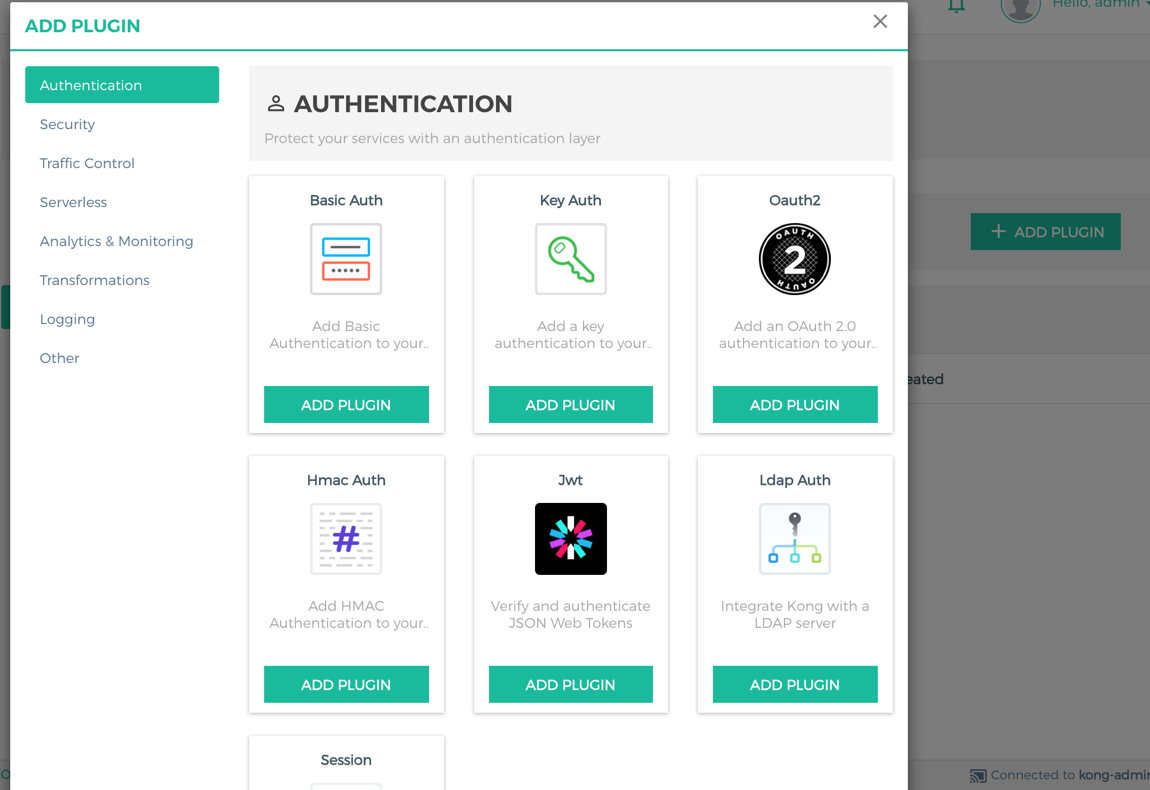Click the connection icon near kong-admin

pyautogui.click(x=978, y=776)
